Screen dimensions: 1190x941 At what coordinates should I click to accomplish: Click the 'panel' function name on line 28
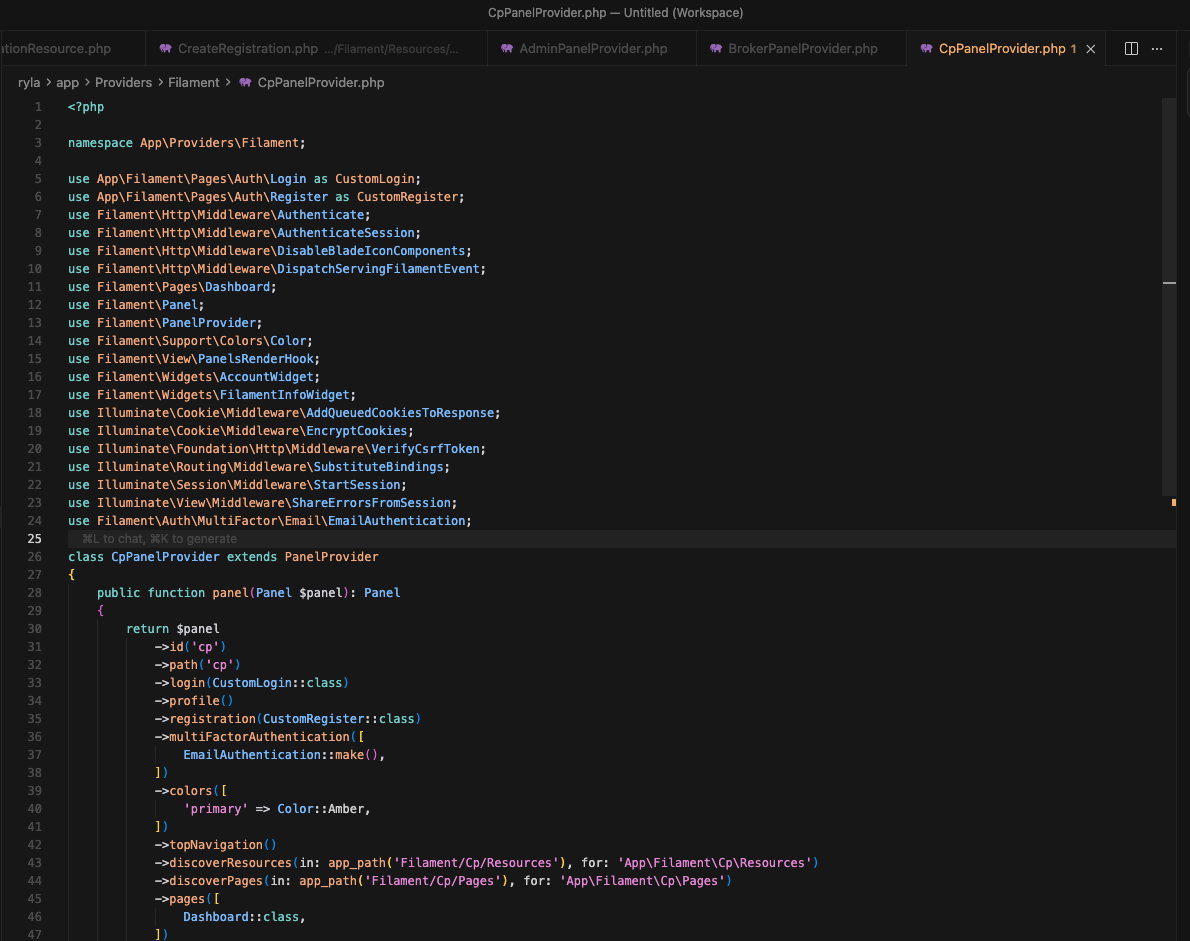230,593
